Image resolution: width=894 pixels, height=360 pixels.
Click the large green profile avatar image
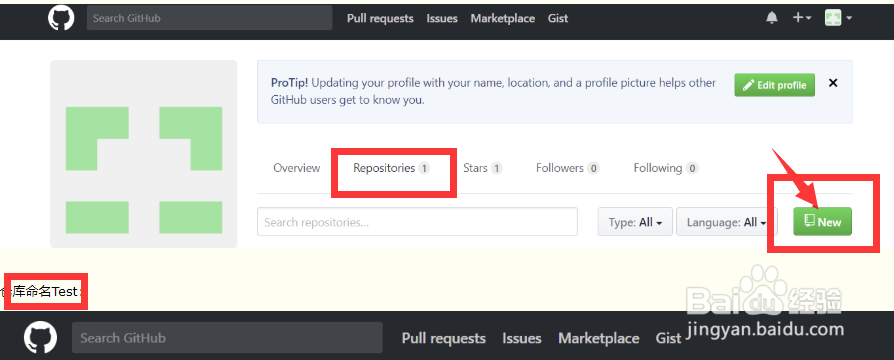pos(144,154)
